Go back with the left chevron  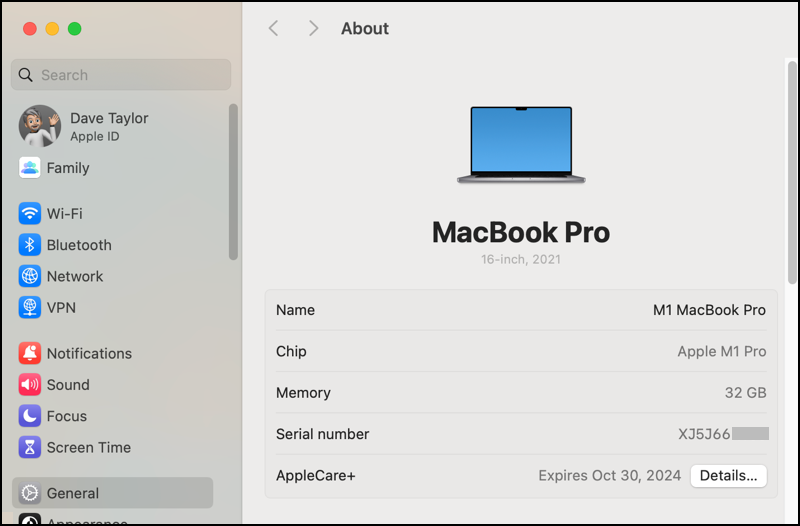(x=273, y=28)
